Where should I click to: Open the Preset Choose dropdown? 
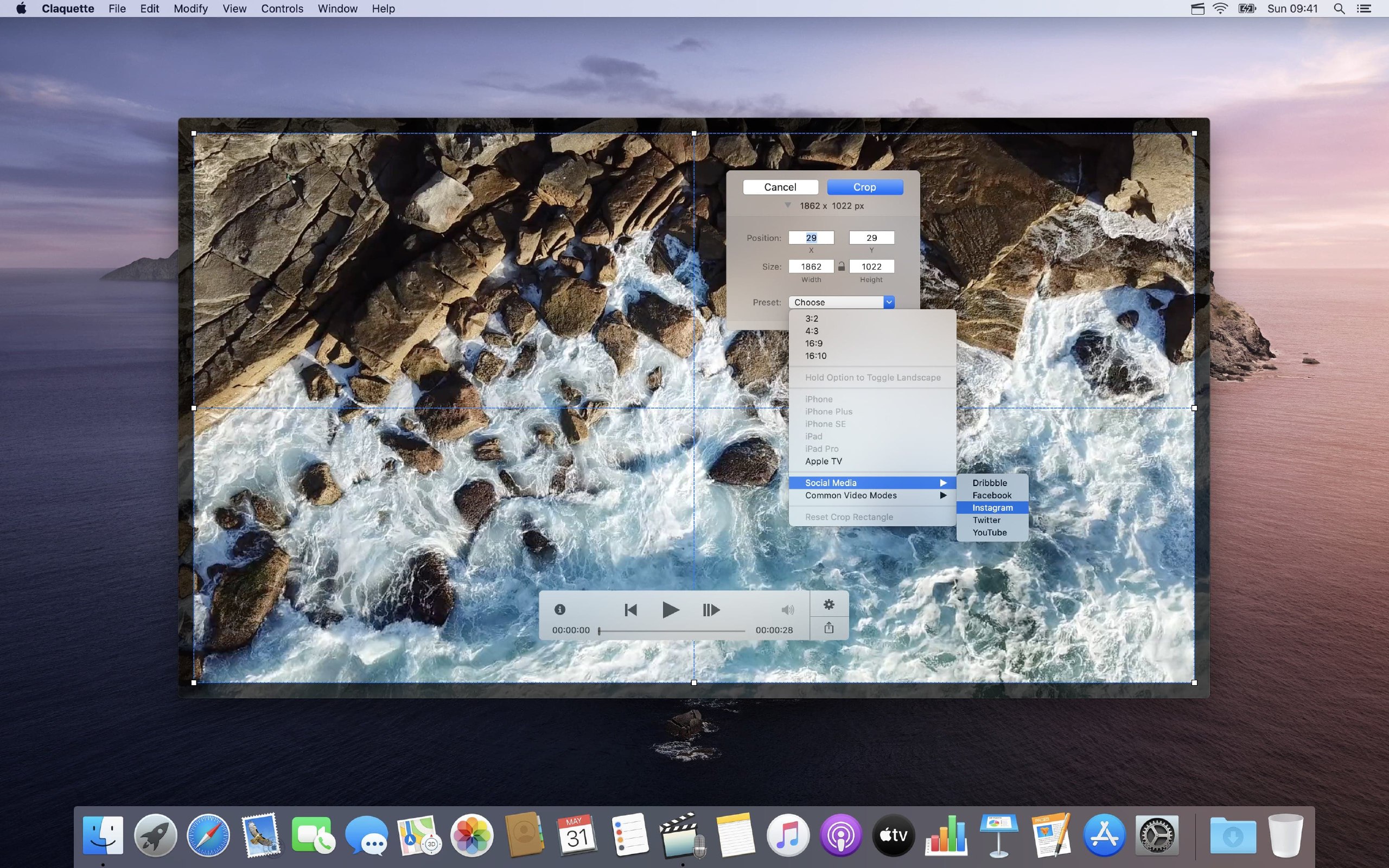(x=841, y=302)
